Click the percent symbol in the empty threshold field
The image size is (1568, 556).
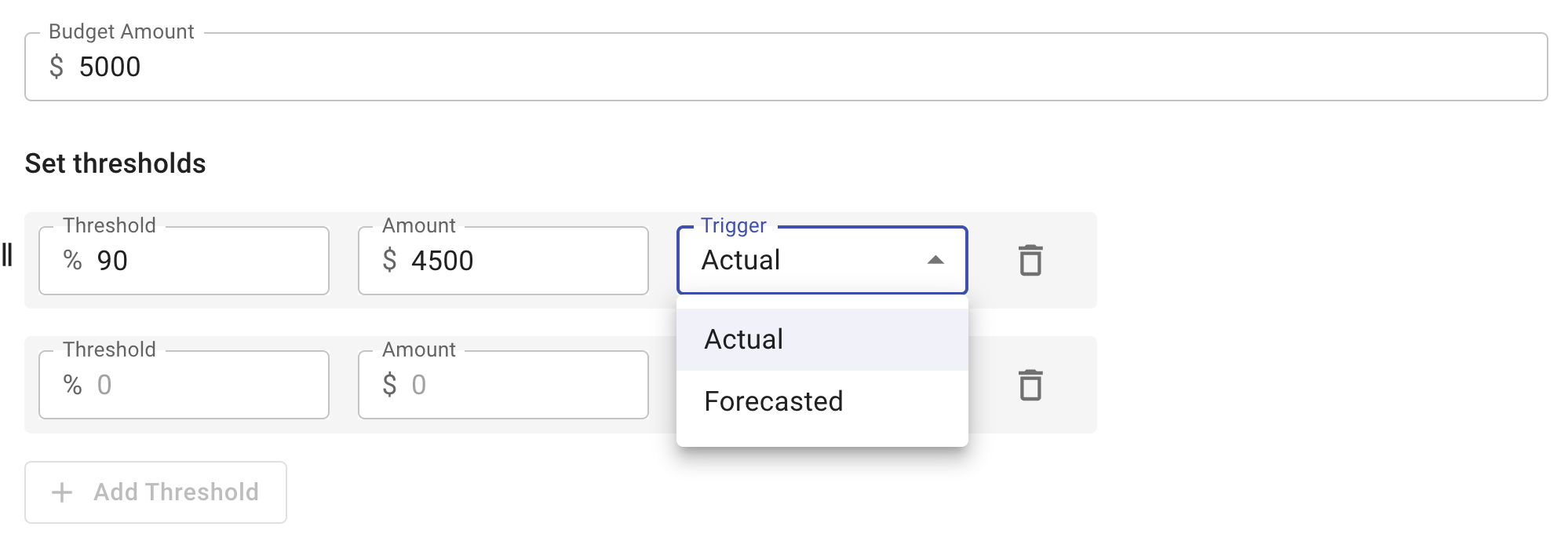[x=73, y=385]
